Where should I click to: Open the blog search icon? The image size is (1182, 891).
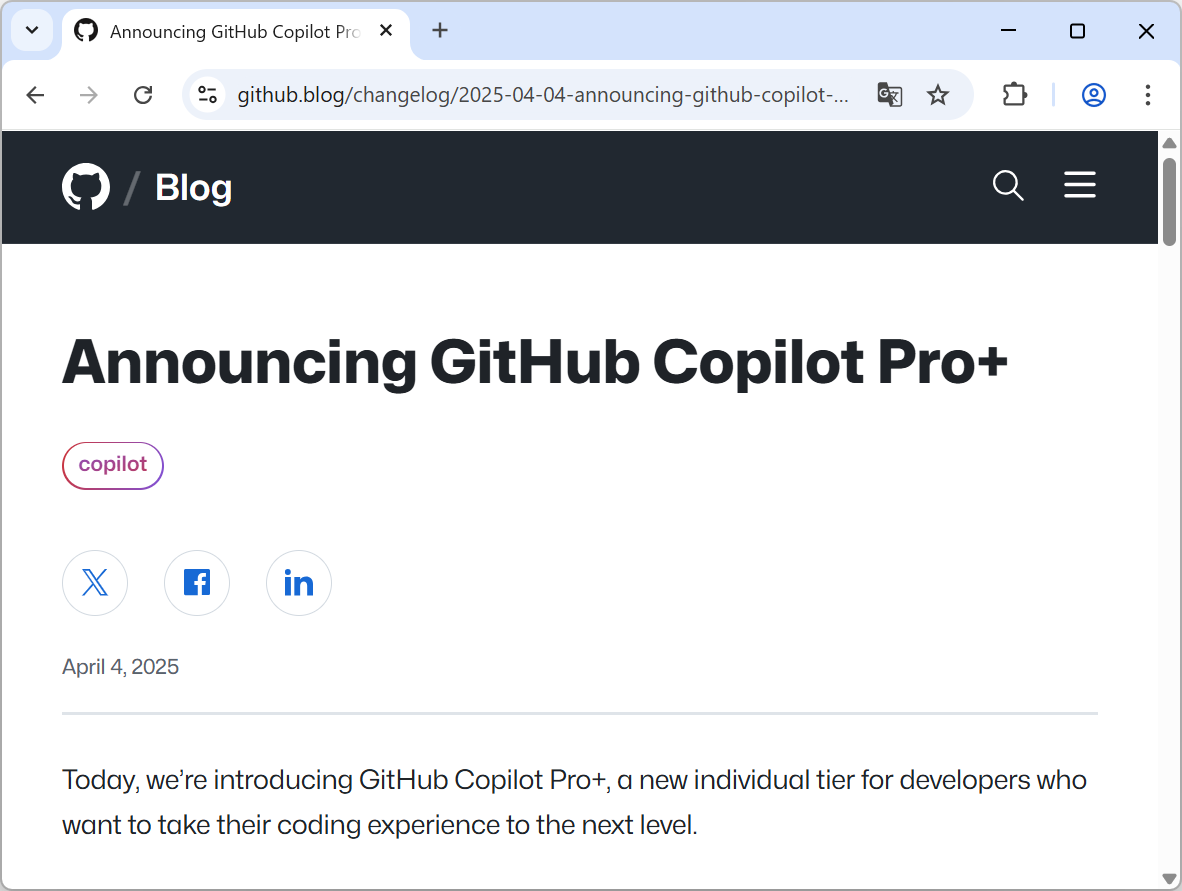tap(1008, 186)
